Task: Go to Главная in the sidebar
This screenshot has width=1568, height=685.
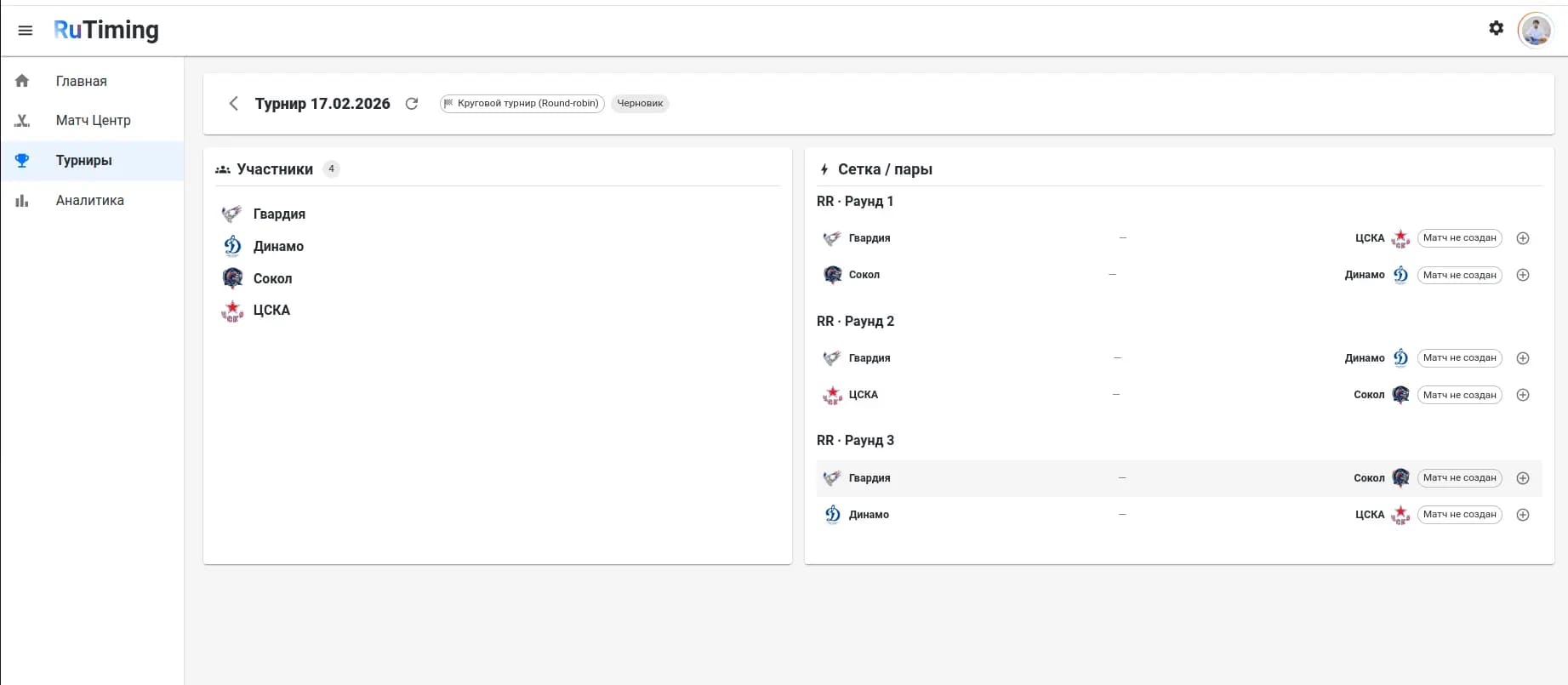Action: tap(82, 81)
